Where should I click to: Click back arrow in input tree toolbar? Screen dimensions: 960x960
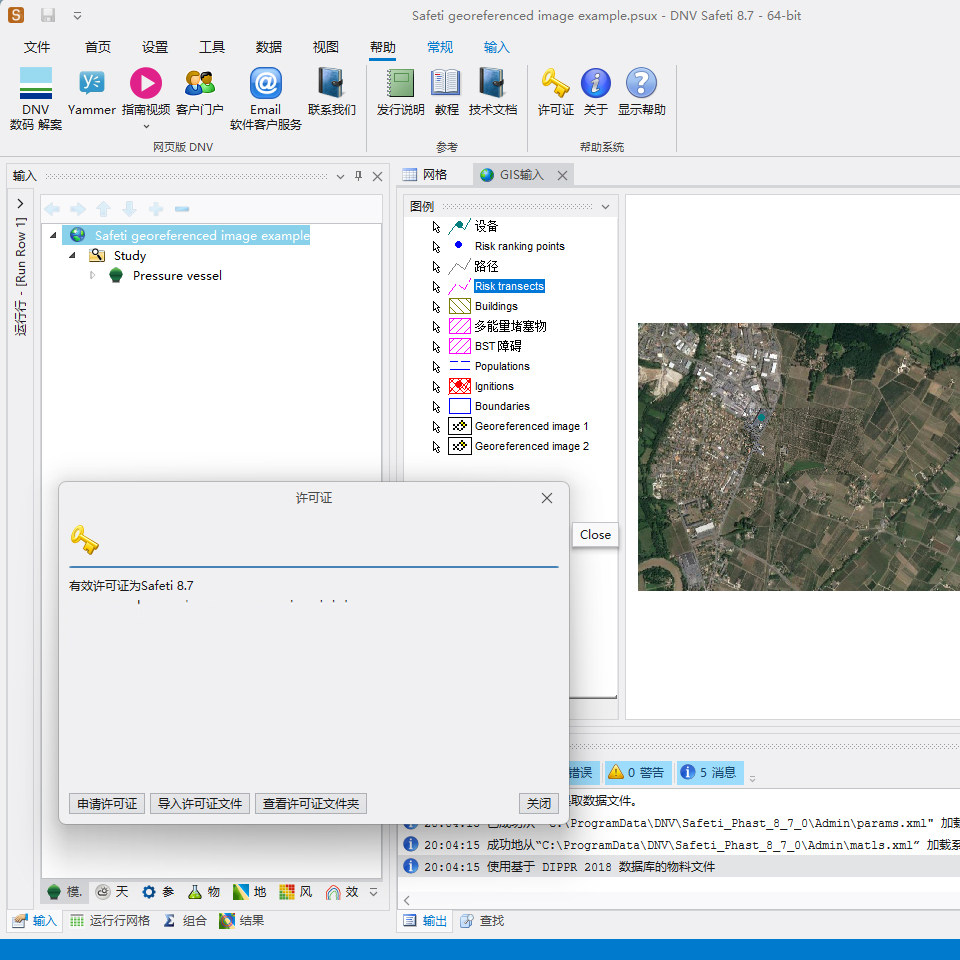click(x=52, y=209)
